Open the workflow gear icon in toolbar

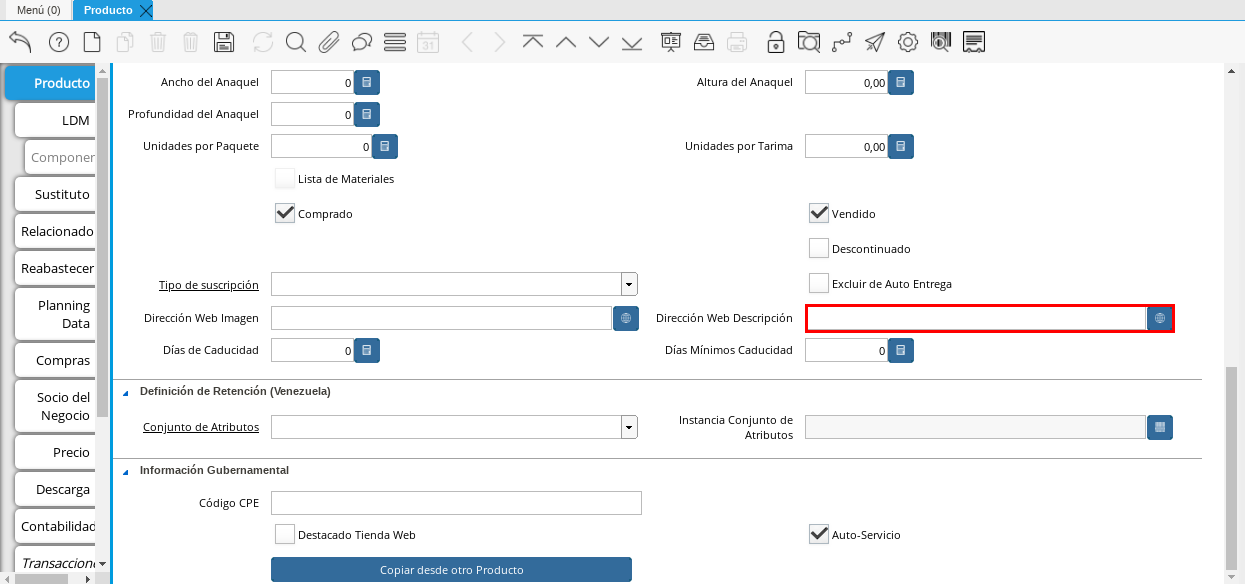tap(908, 42)
